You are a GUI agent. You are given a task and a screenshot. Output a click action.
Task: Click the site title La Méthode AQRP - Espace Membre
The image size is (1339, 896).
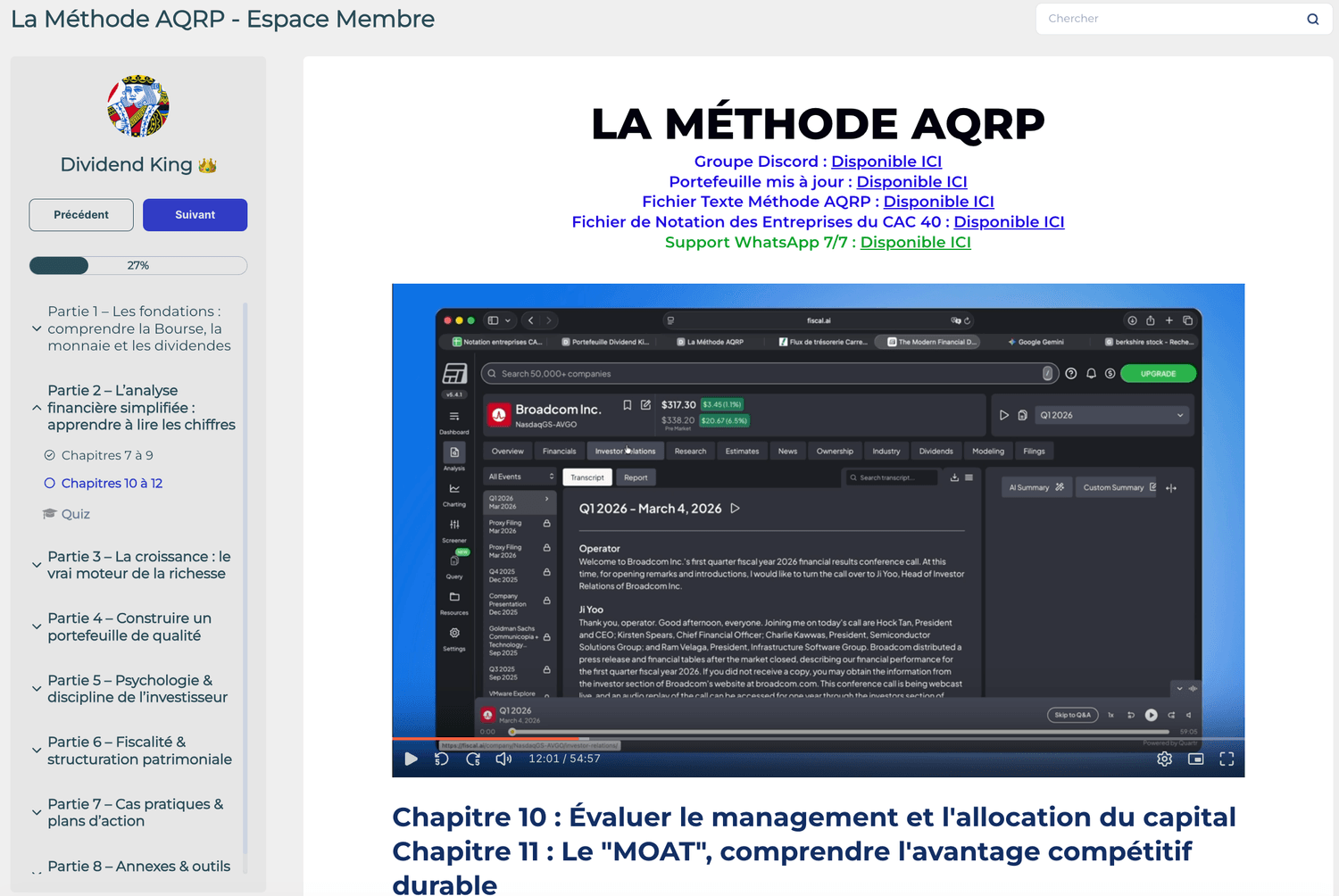tap(223, 19)
